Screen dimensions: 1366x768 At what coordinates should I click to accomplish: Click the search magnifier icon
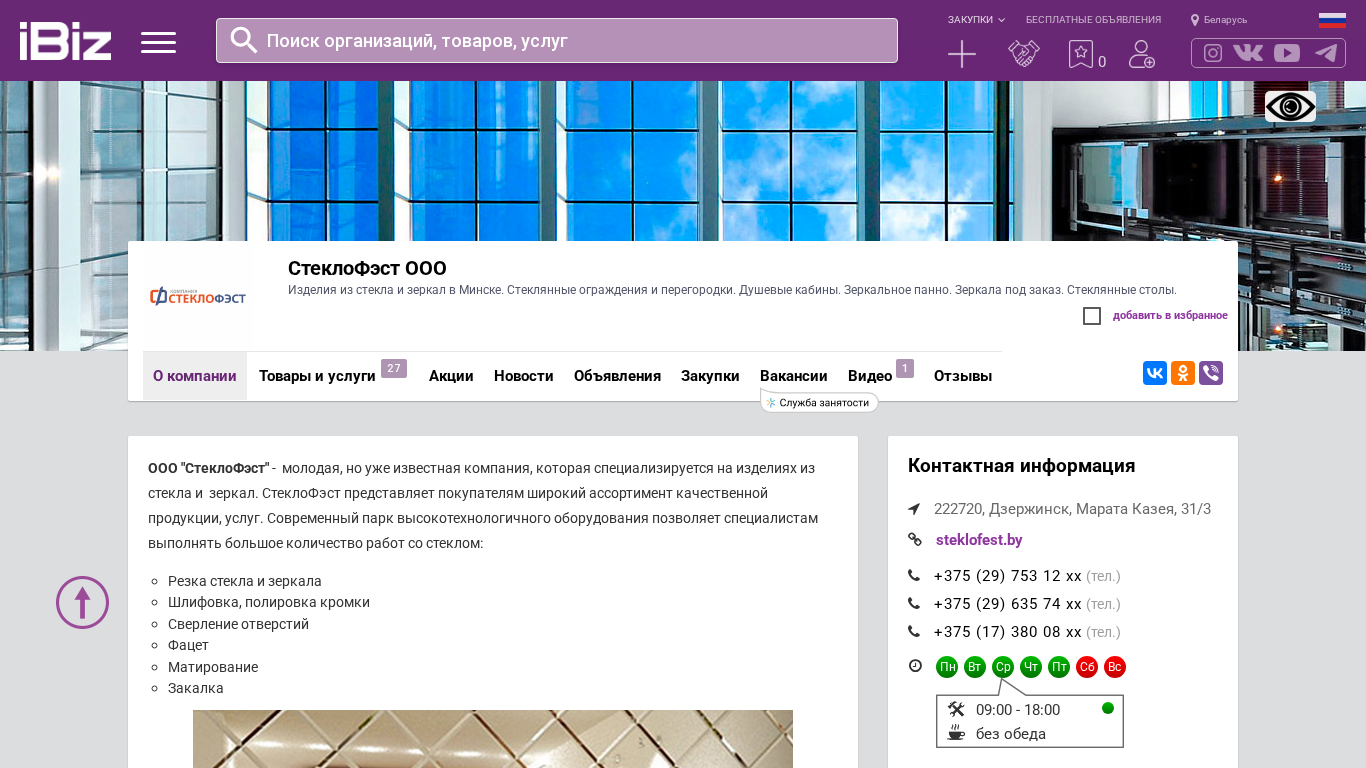click(x=244, y=40)
